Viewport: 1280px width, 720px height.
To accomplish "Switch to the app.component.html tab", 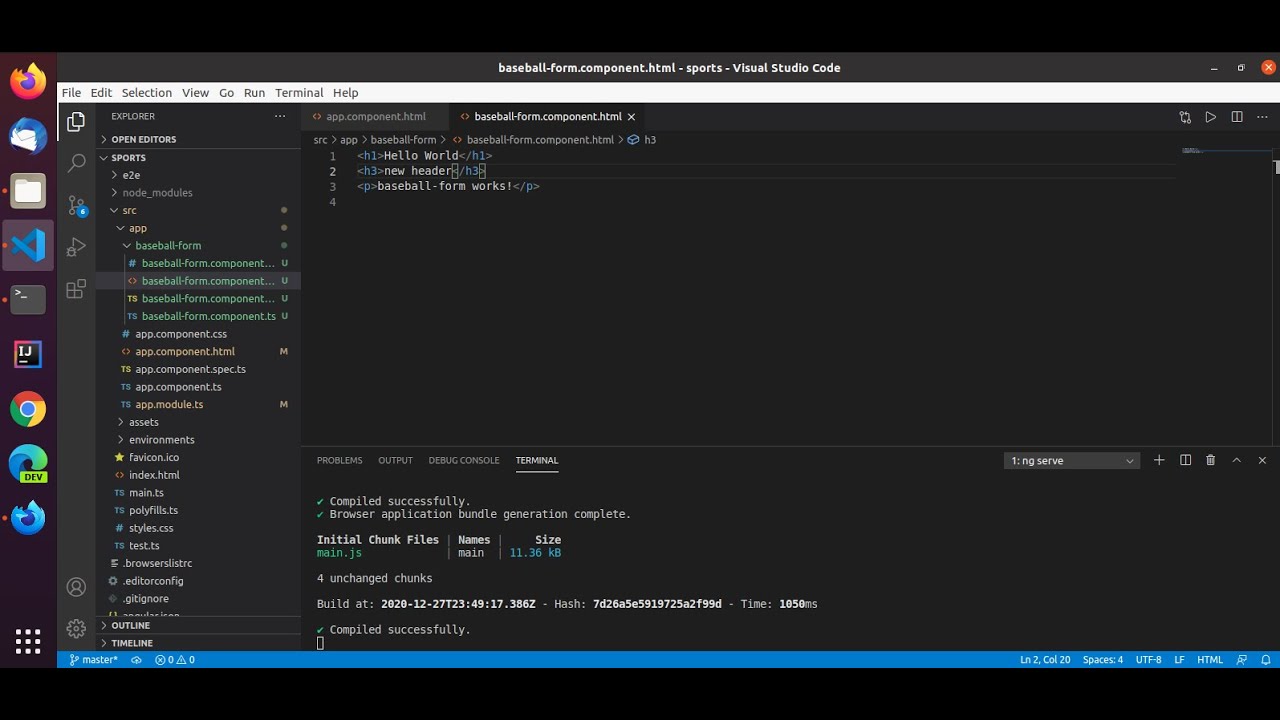I will pos(375,117).
